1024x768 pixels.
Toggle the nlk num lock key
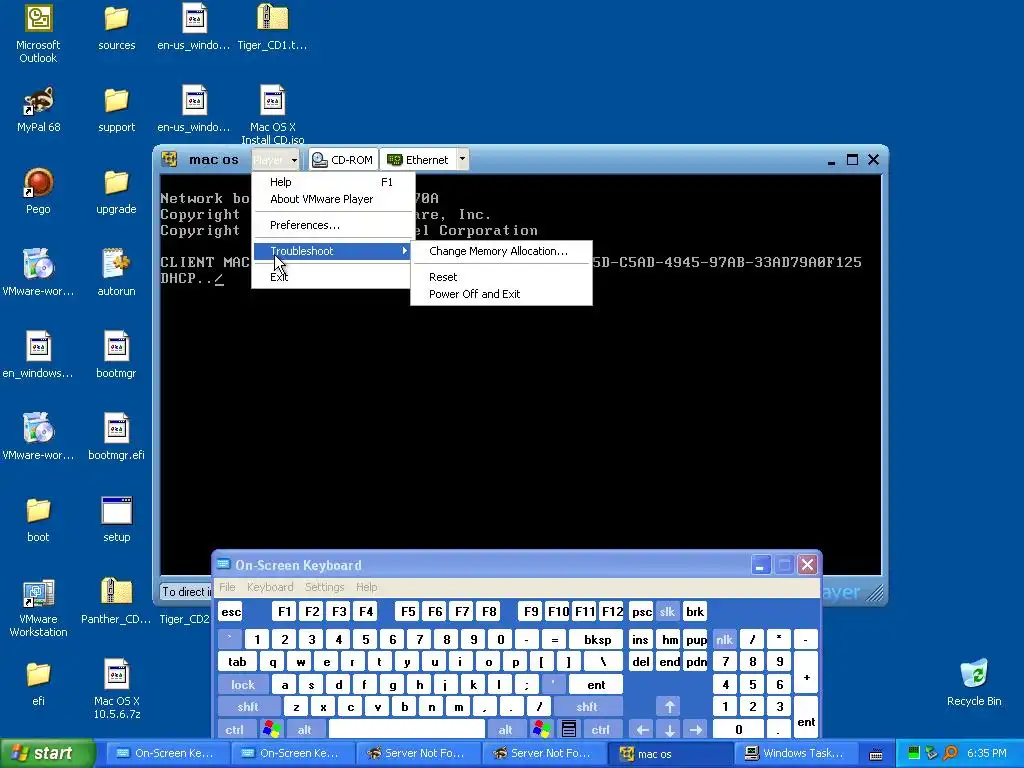click(724, 639)
